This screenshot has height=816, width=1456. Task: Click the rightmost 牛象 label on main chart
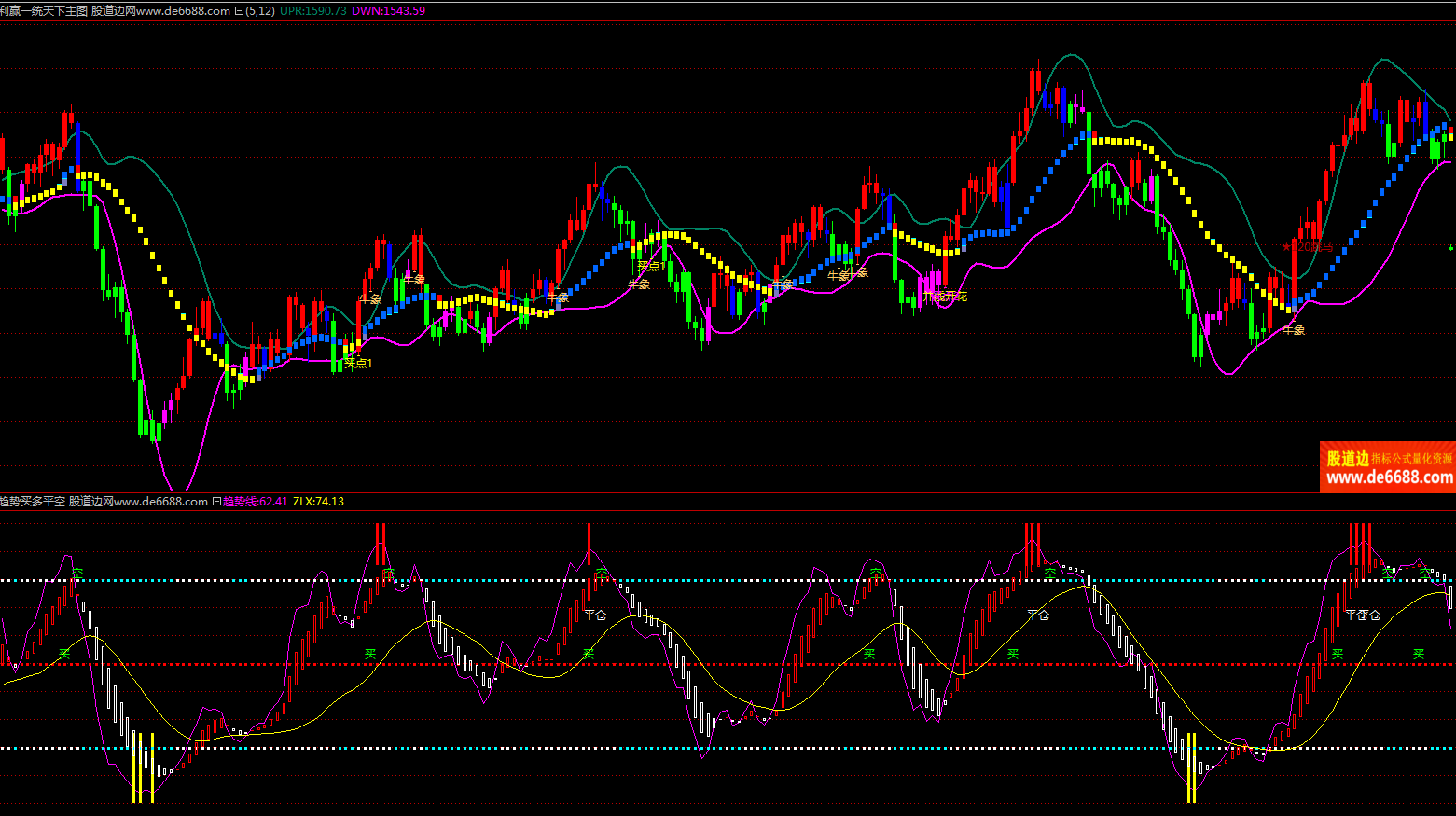(1294, 330)
